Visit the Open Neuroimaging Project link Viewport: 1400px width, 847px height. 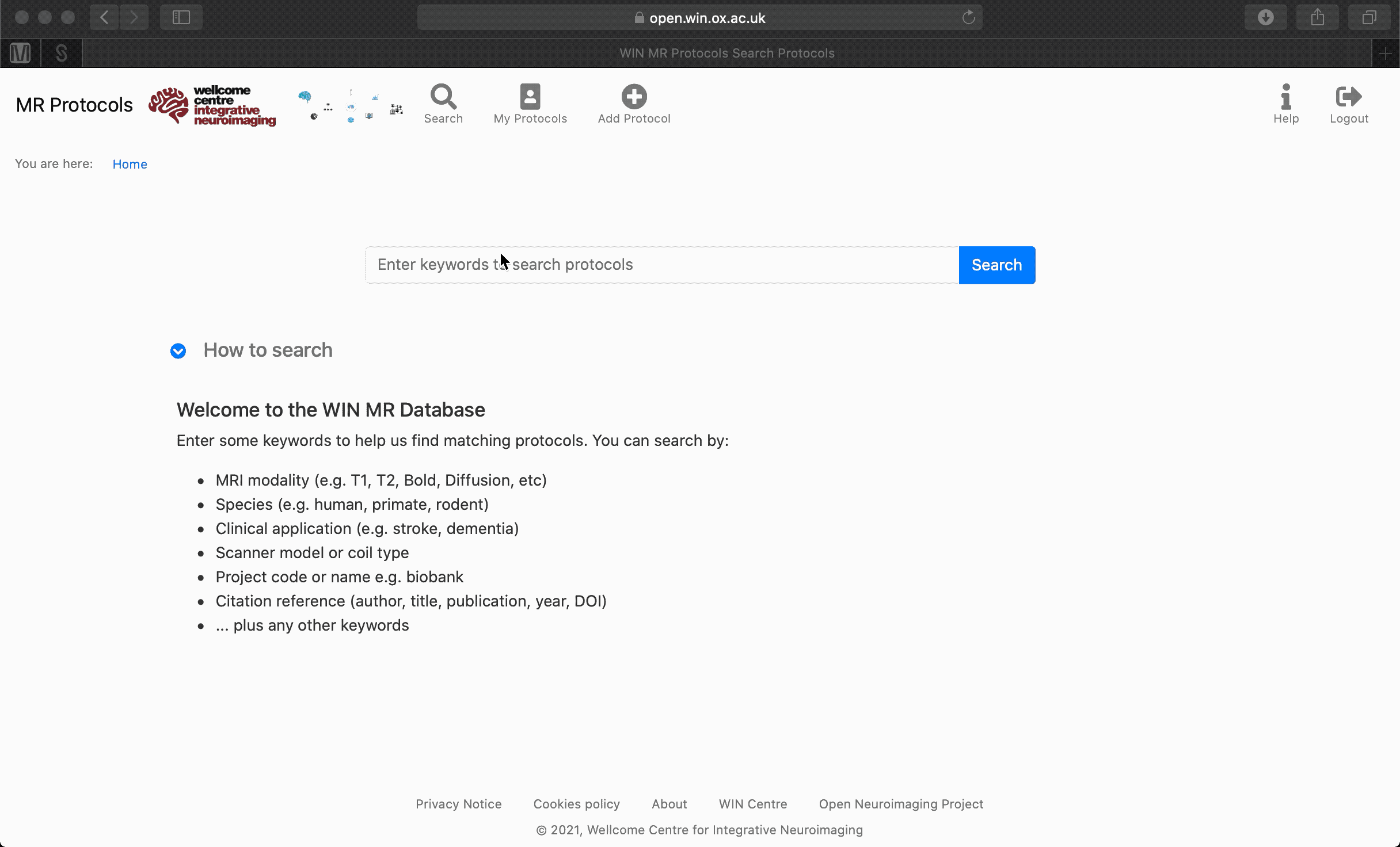(x=901, y=804)
